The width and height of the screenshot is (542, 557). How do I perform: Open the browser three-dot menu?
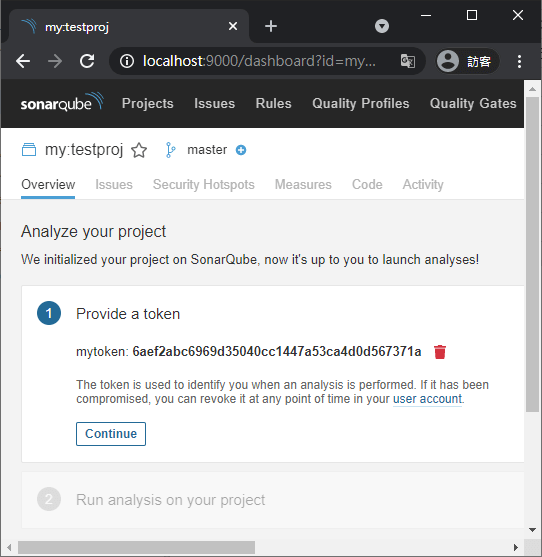click(519, 61)
